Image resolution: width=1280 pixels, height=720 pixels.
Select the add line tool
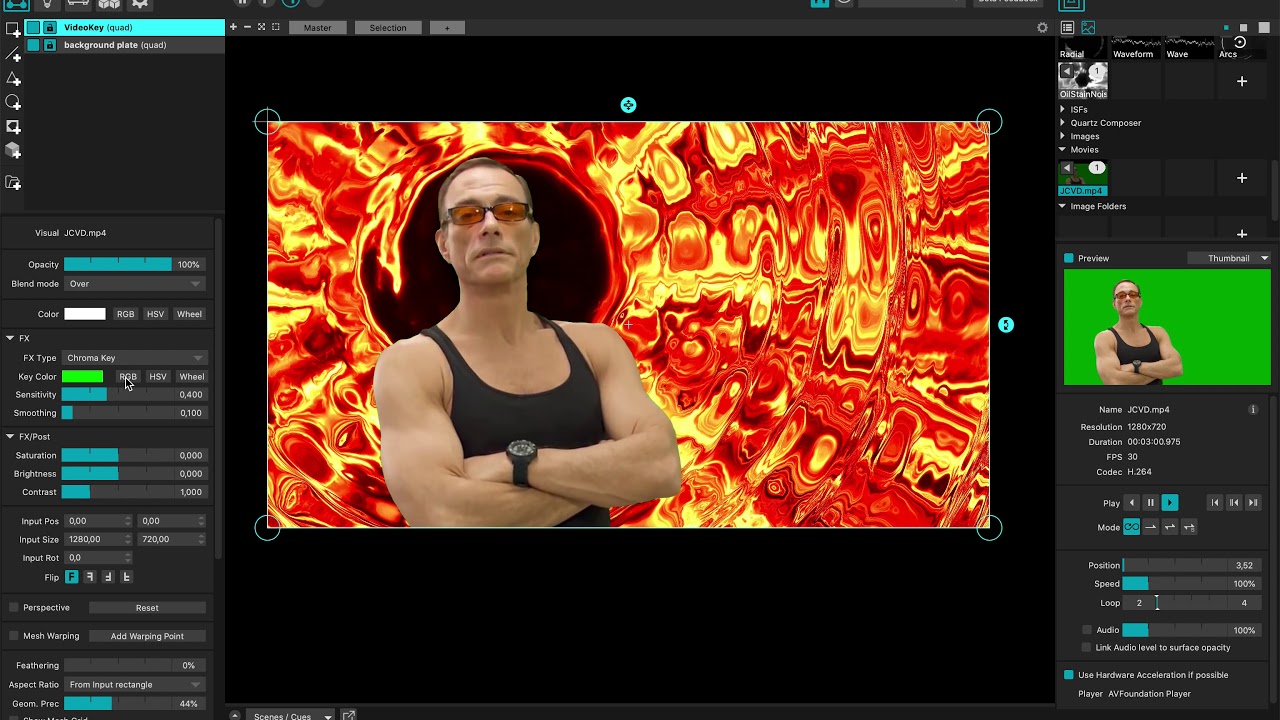[13, 53]
